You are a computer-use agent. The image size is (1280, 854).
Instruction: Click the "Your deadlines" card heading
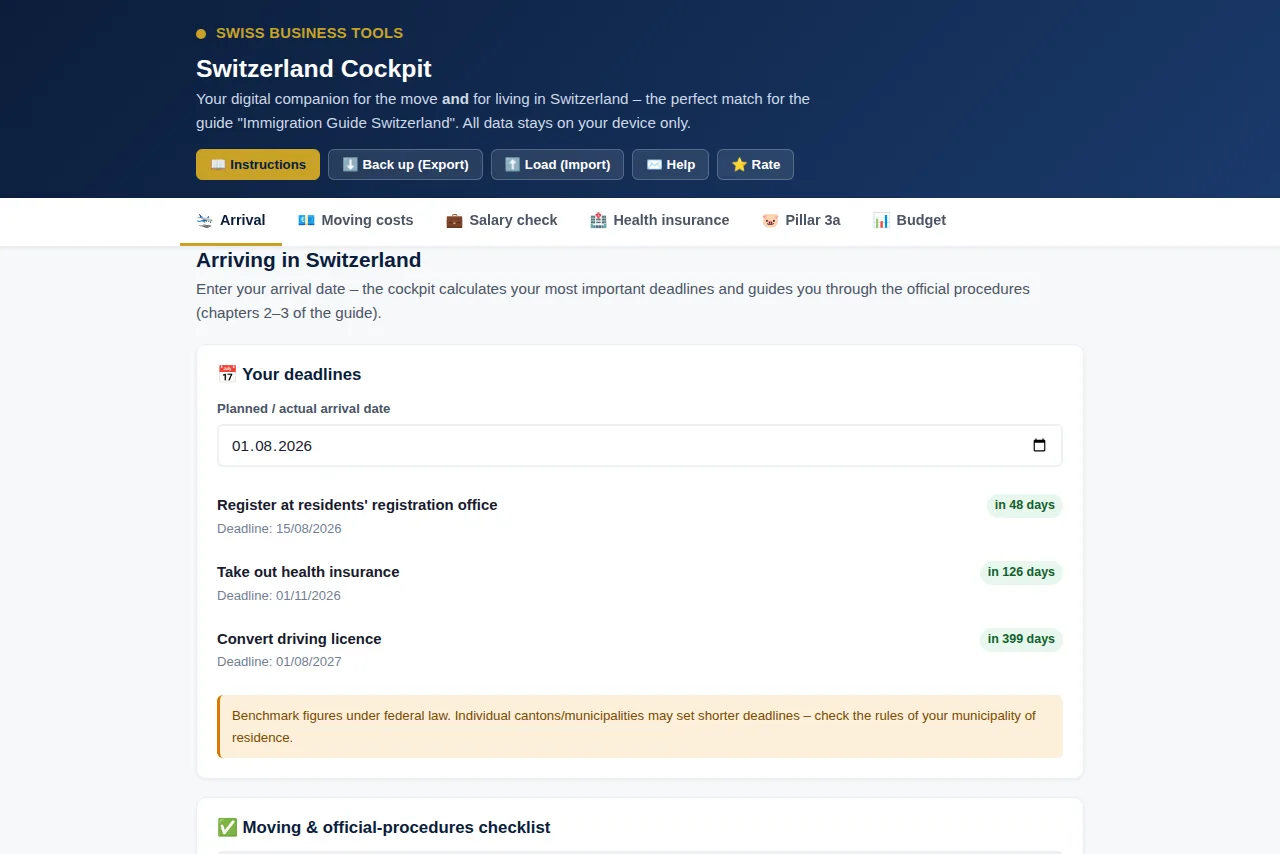[x=289, y=375]
